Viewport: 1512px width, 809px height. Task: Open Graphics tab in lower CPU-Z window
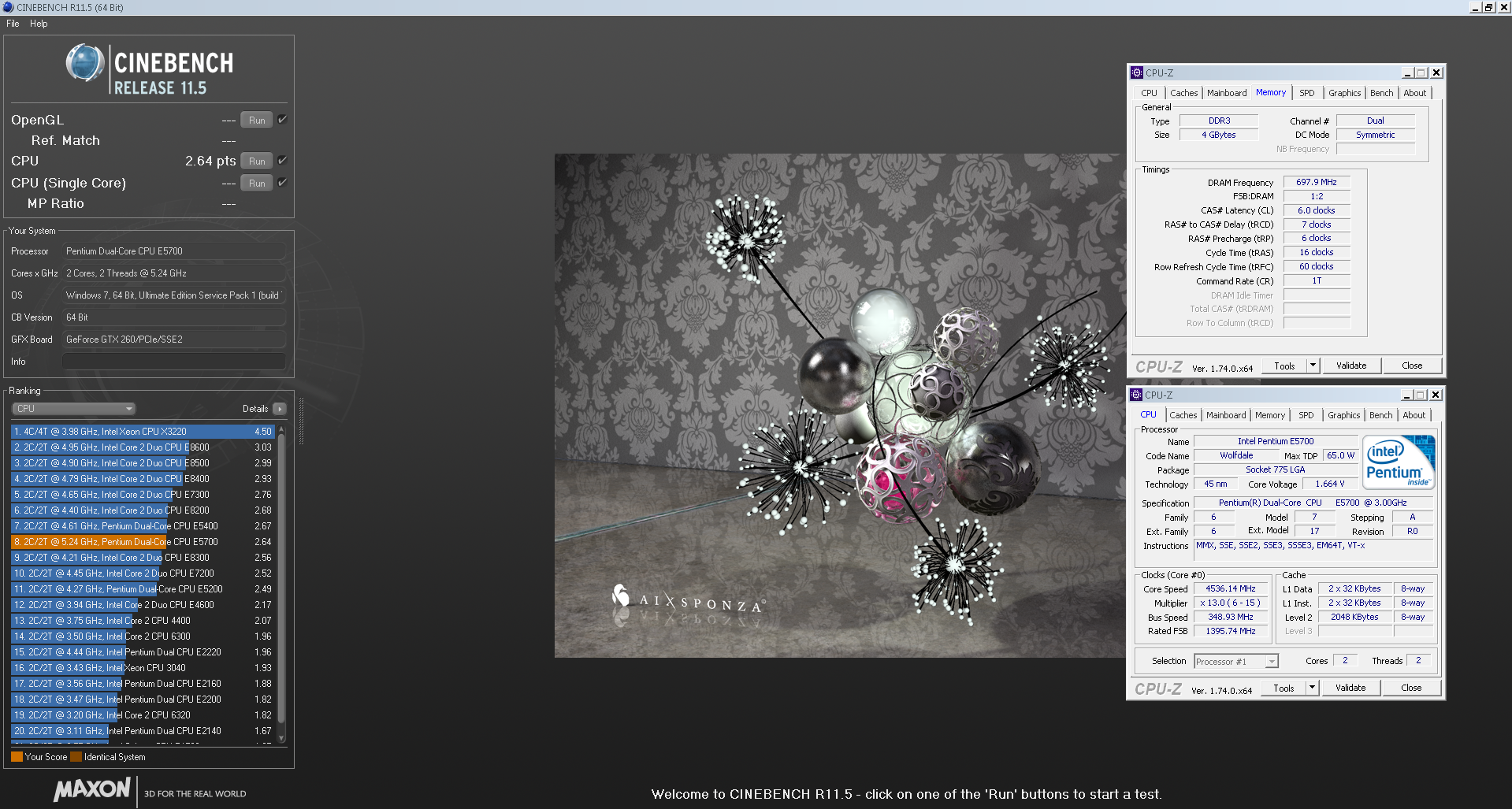[x=1343, y=415]
